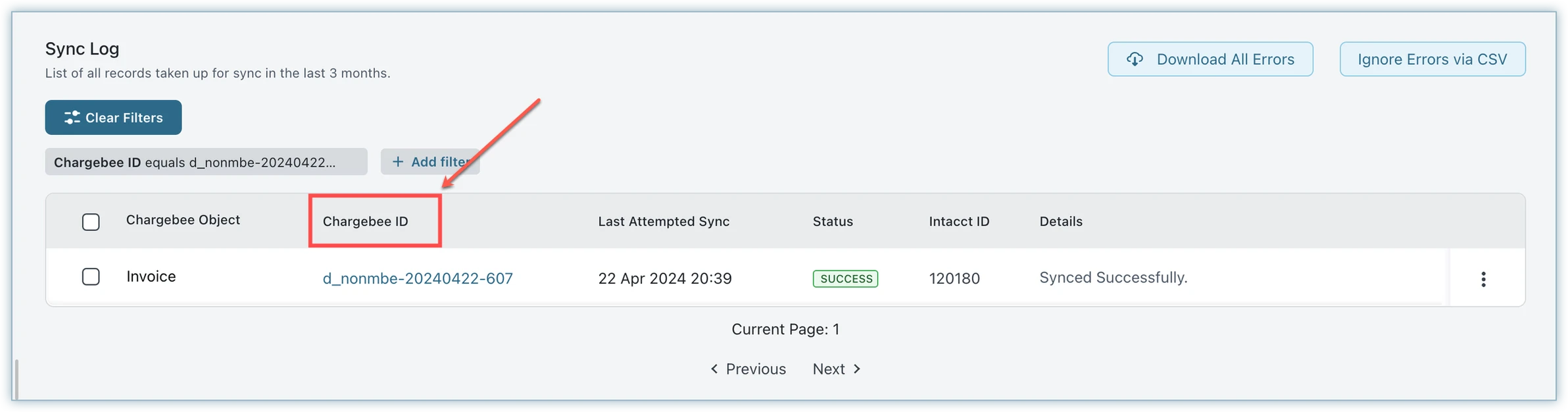Click the Status column header
The image size is (1568, 412).
click(832, 221)
